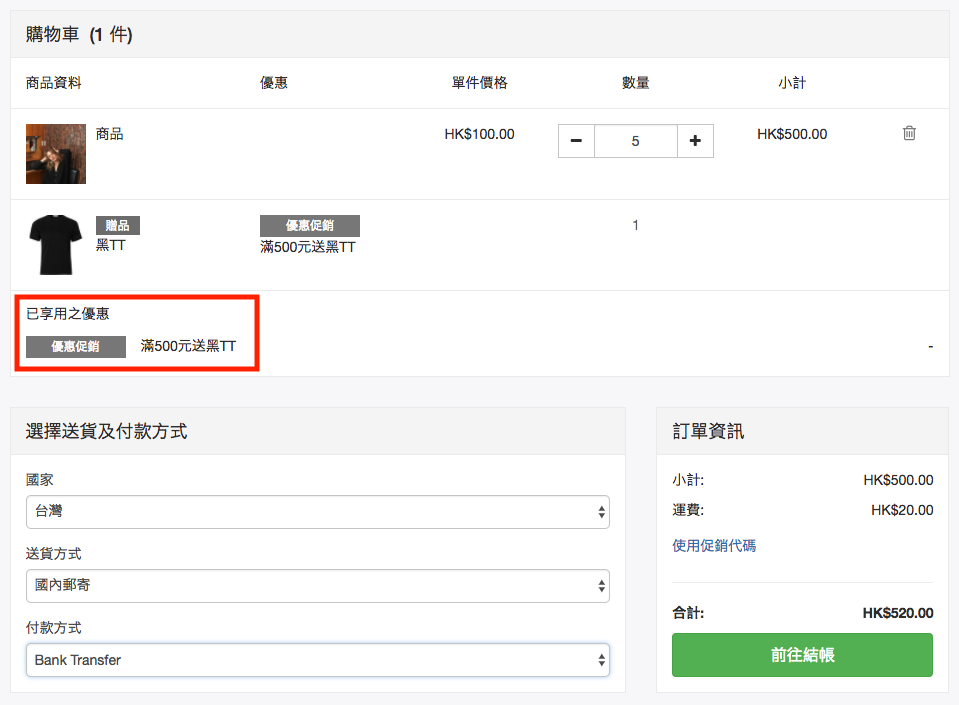Increase quantity with the plus button
This screenshot has width=959, height=705.
tap(695, 141)
